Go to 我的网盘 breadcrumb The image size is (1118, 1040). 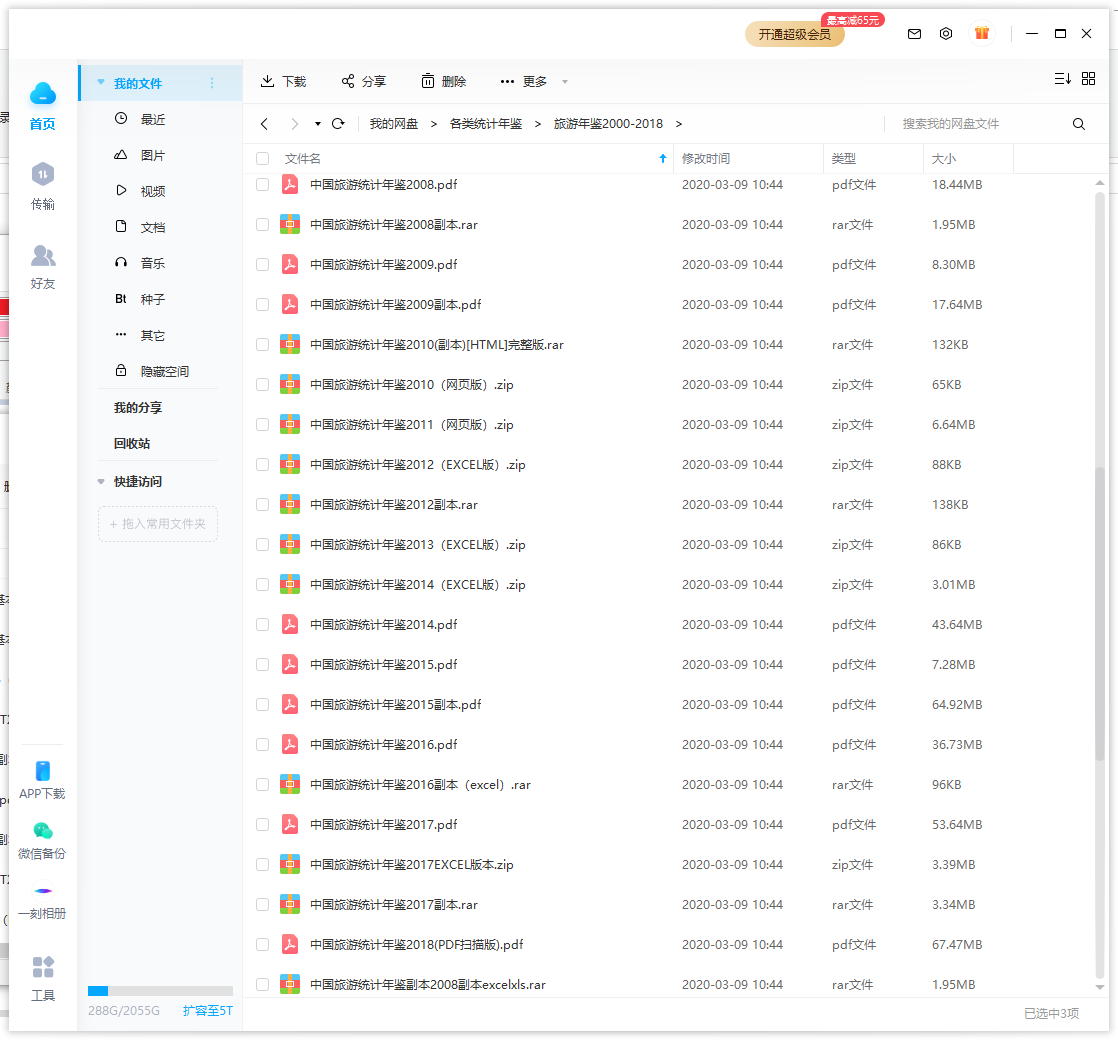[394, 124]
